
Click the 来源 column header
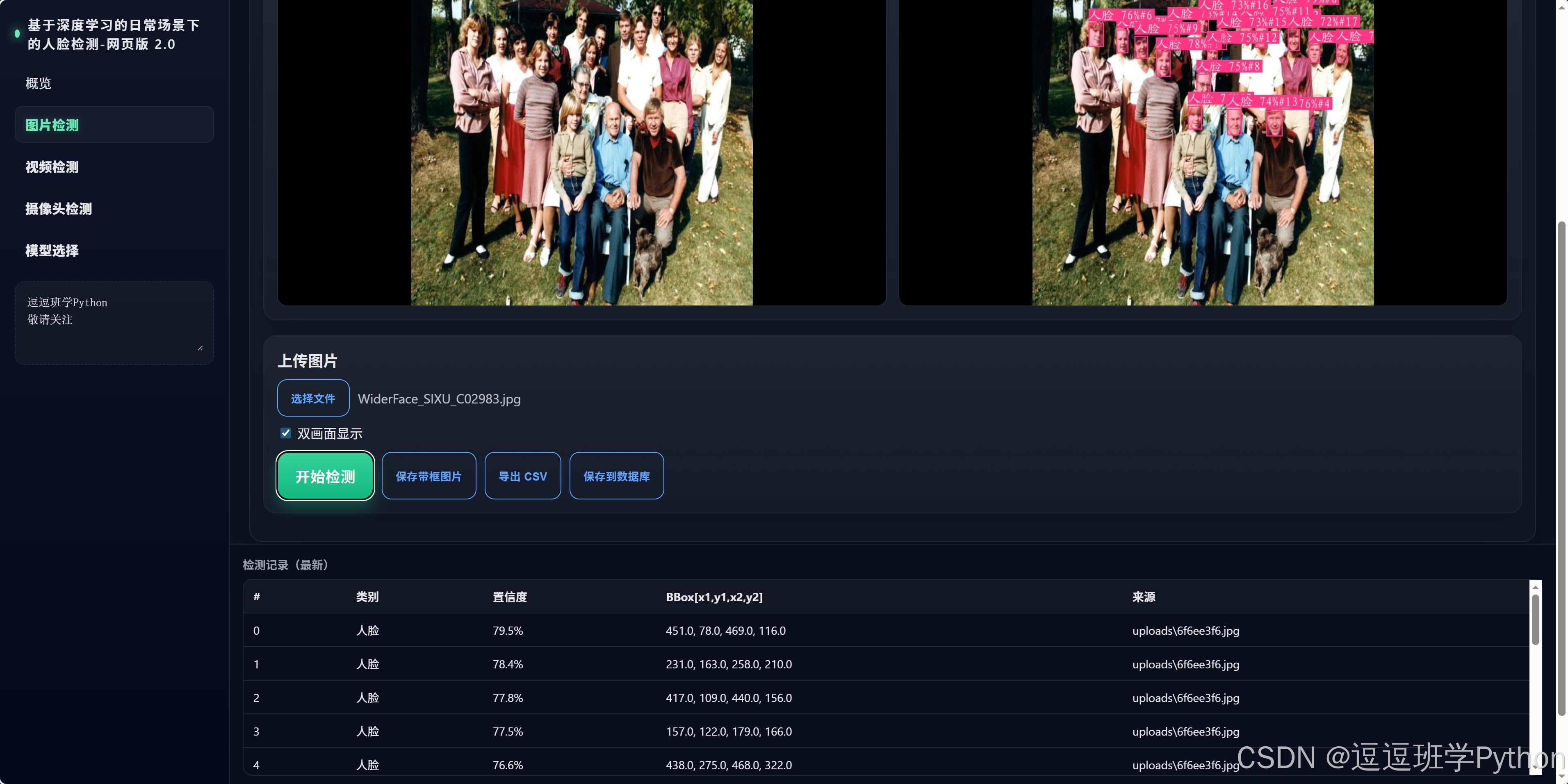[x=1144, y=597]
